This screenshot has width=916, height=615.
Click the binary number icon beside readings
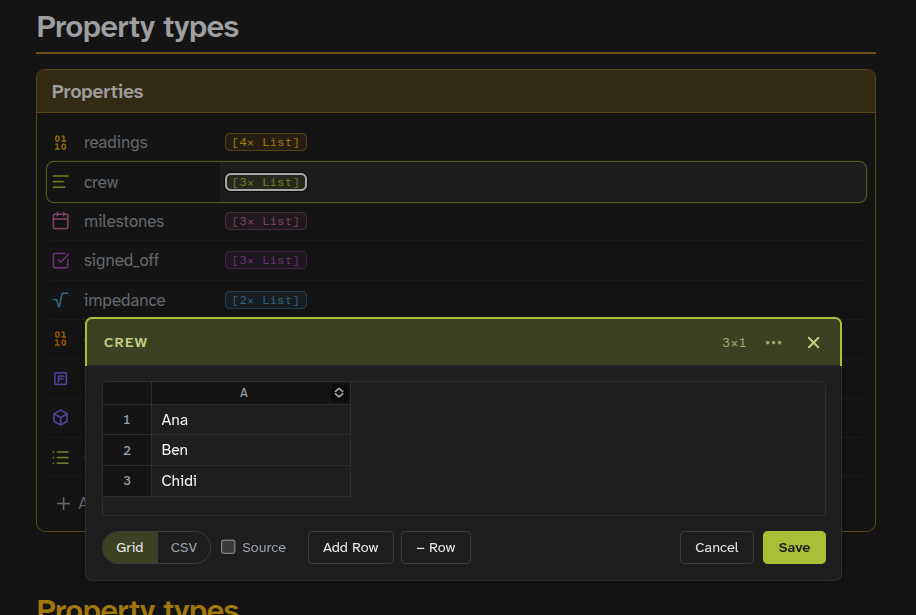[61, 143]
